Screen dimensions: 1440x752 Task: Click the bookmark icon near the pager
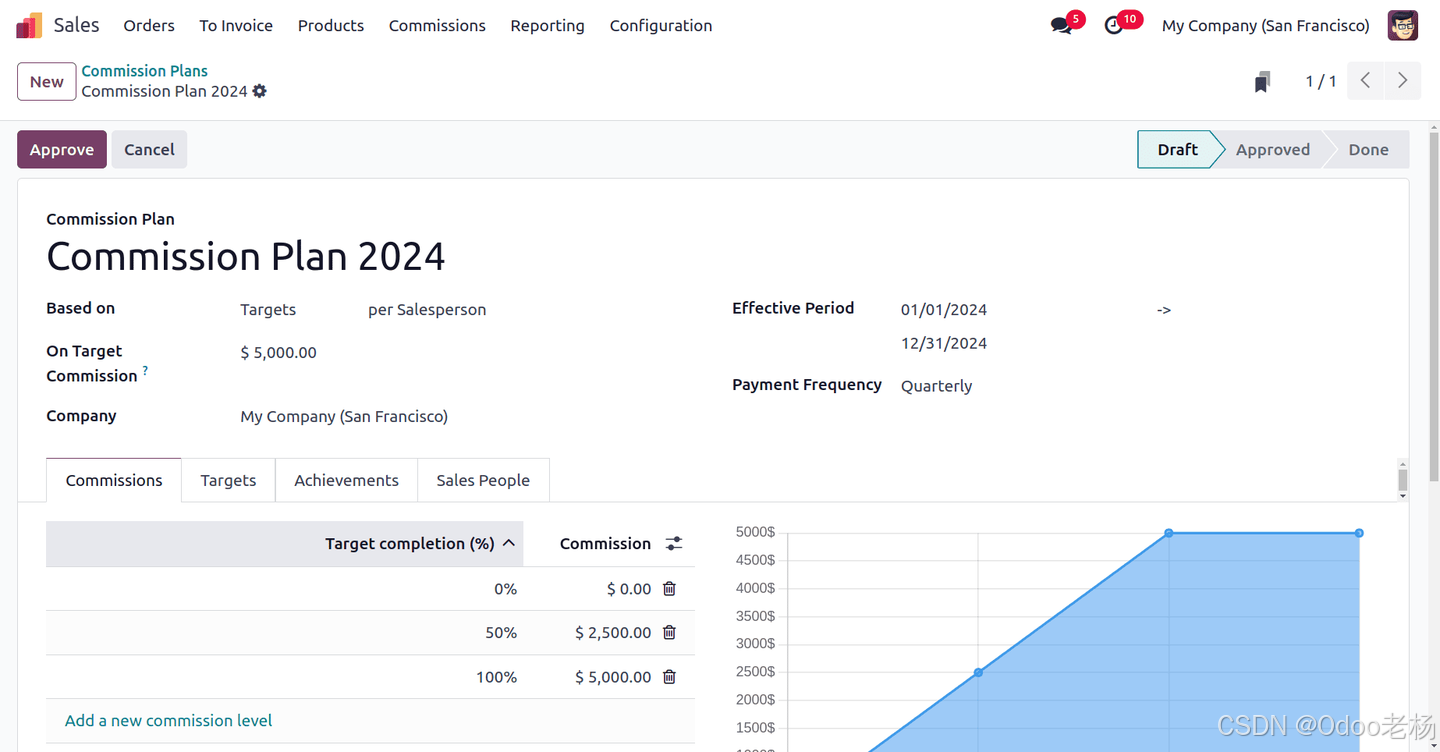[1262, 82]
